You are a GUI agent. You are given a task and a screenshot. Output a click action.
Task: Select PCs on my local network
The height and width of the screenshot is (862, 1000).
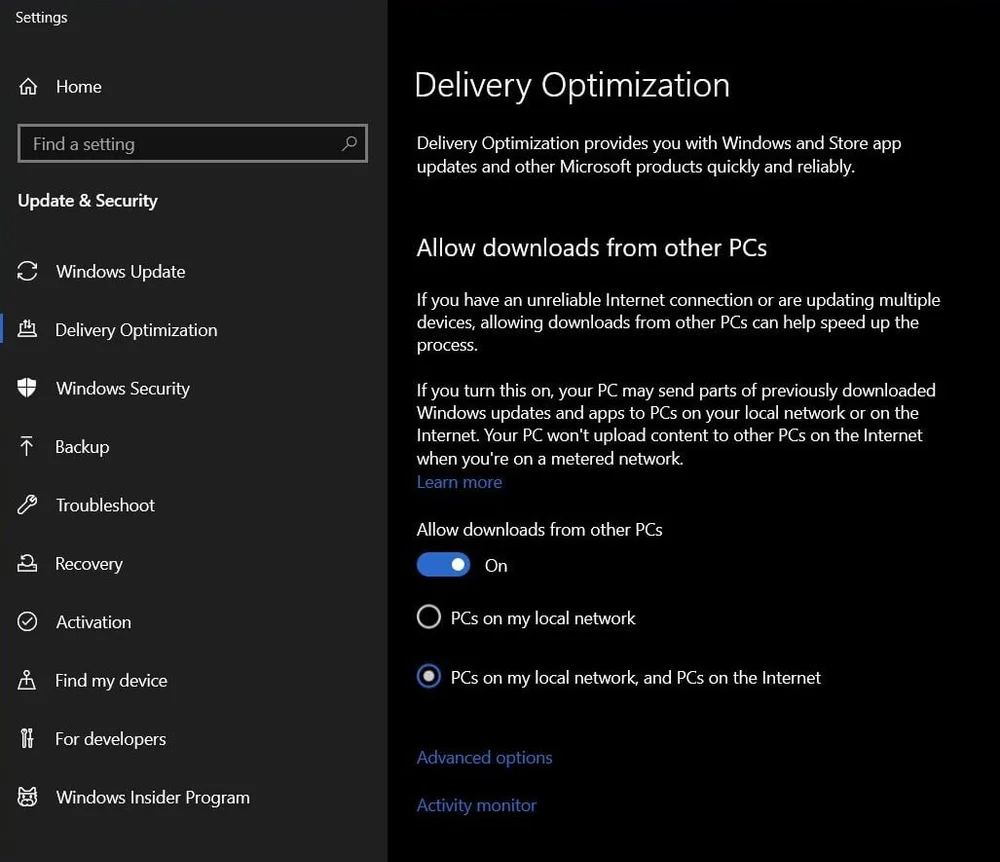click(x=428, y=617)
